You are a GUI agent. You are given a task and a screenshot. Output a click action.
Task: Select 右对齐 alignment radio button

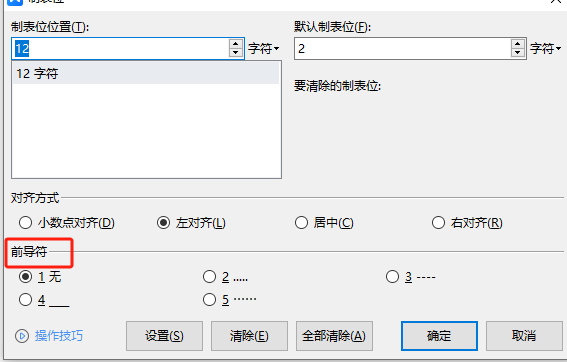[x=438, y=223]
